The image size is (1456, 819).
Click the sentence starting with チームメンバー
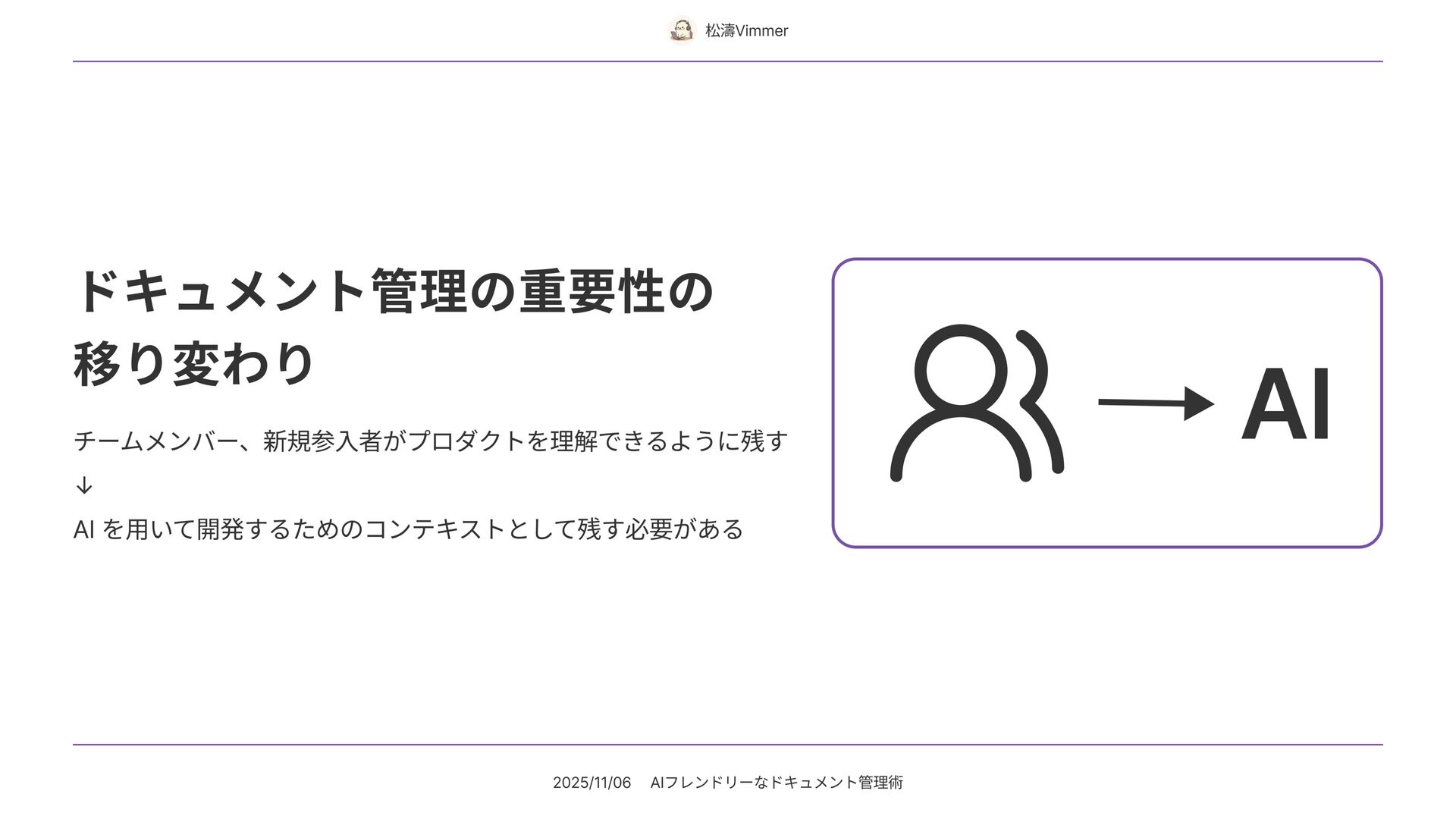[x=430, y=441]
